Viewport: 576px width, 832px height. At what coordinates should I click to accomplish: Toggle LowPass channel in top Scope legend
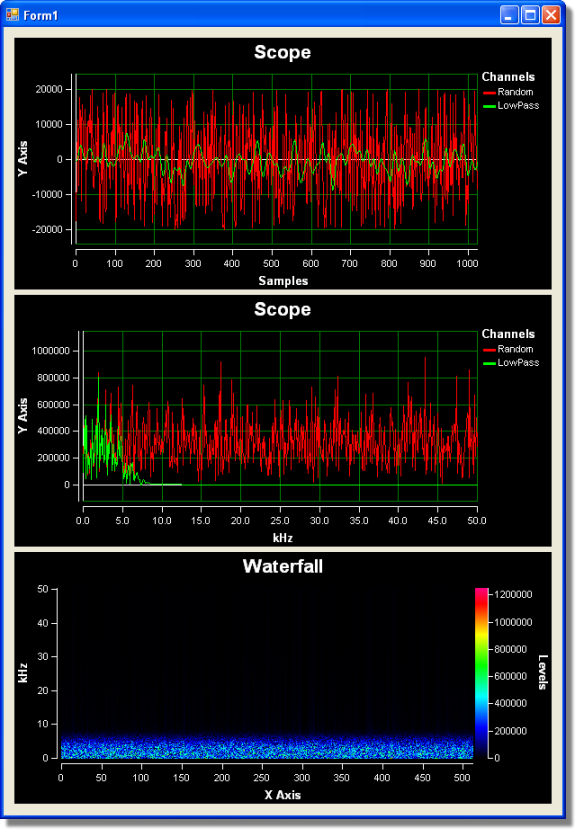click(518, 106)
